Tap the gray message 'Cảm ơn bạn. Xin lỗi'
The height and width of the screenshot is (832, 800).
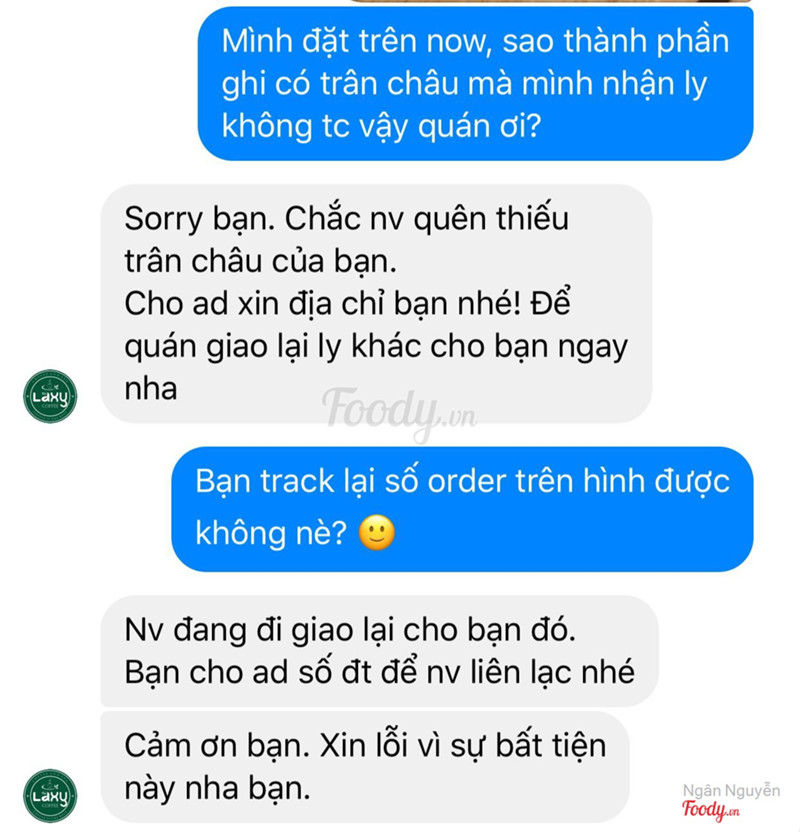click(365, 767)
